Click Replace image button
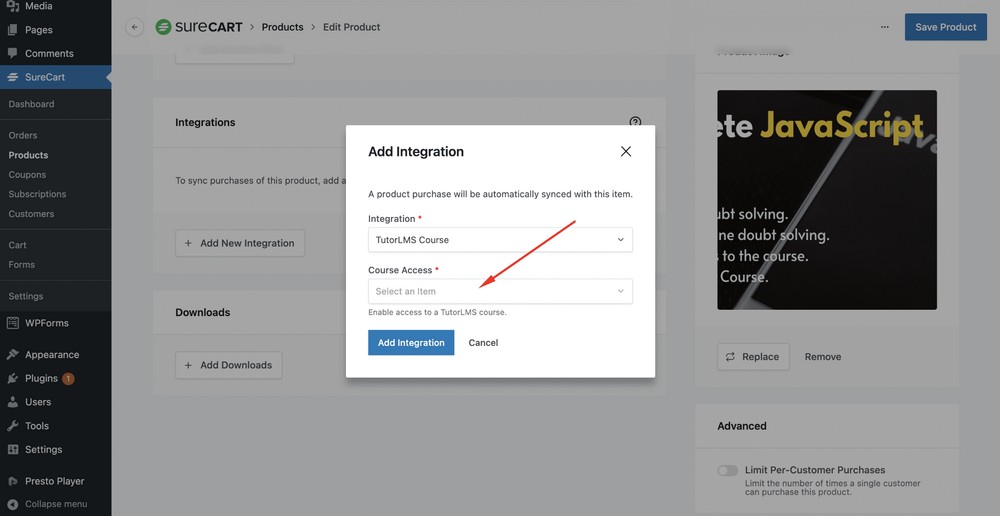1000x516 pixels. point(753,357)
